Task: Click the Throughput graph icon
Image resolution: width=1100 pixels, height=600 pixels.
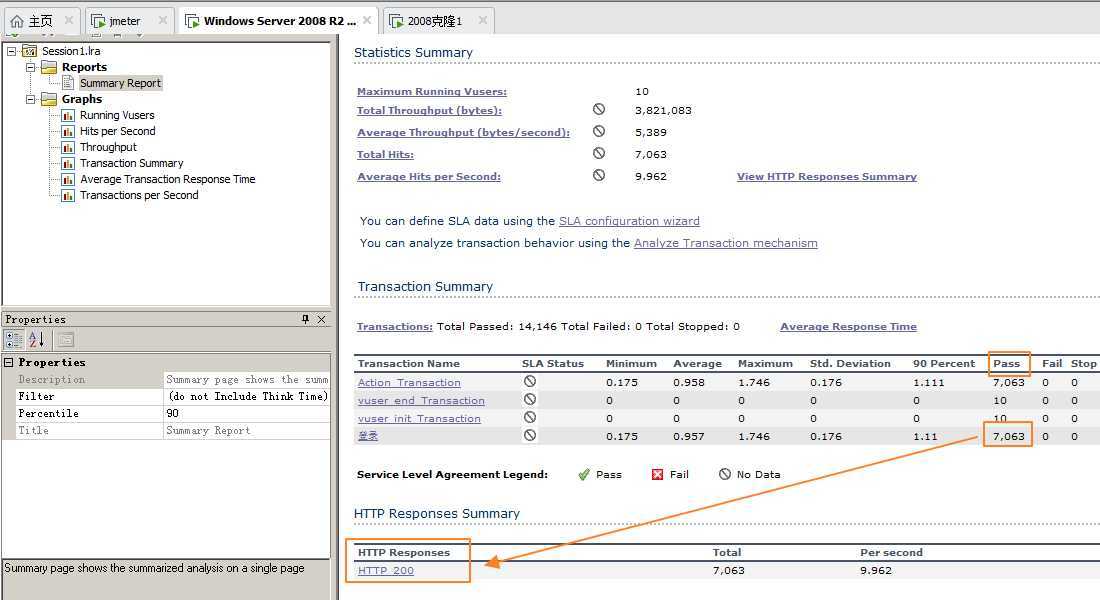Action: click(68, 148)
